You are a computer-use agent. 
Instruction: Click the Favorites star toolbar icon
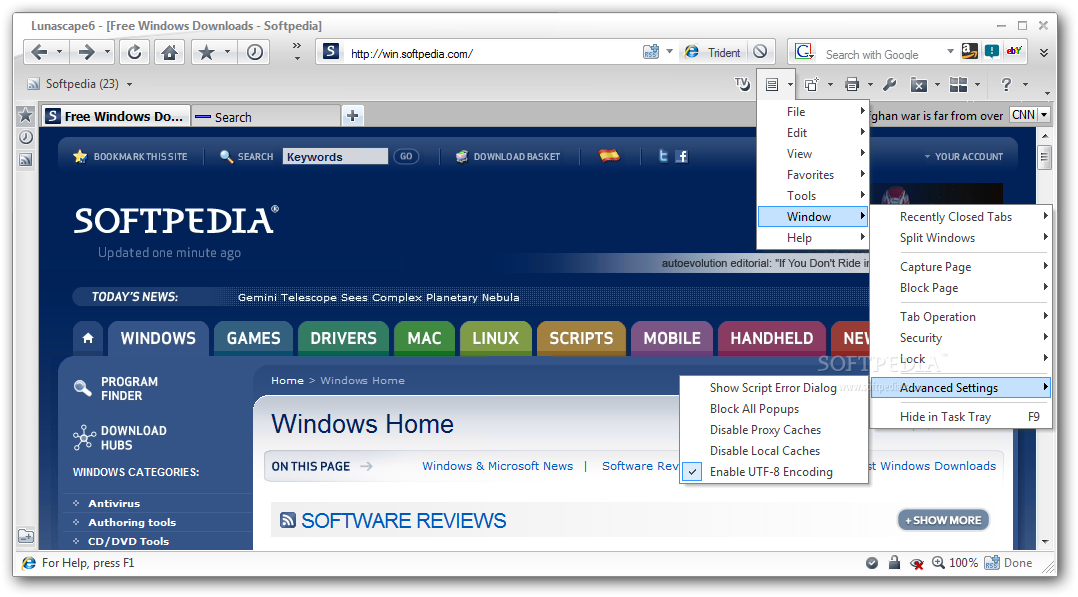coord(206,52)
